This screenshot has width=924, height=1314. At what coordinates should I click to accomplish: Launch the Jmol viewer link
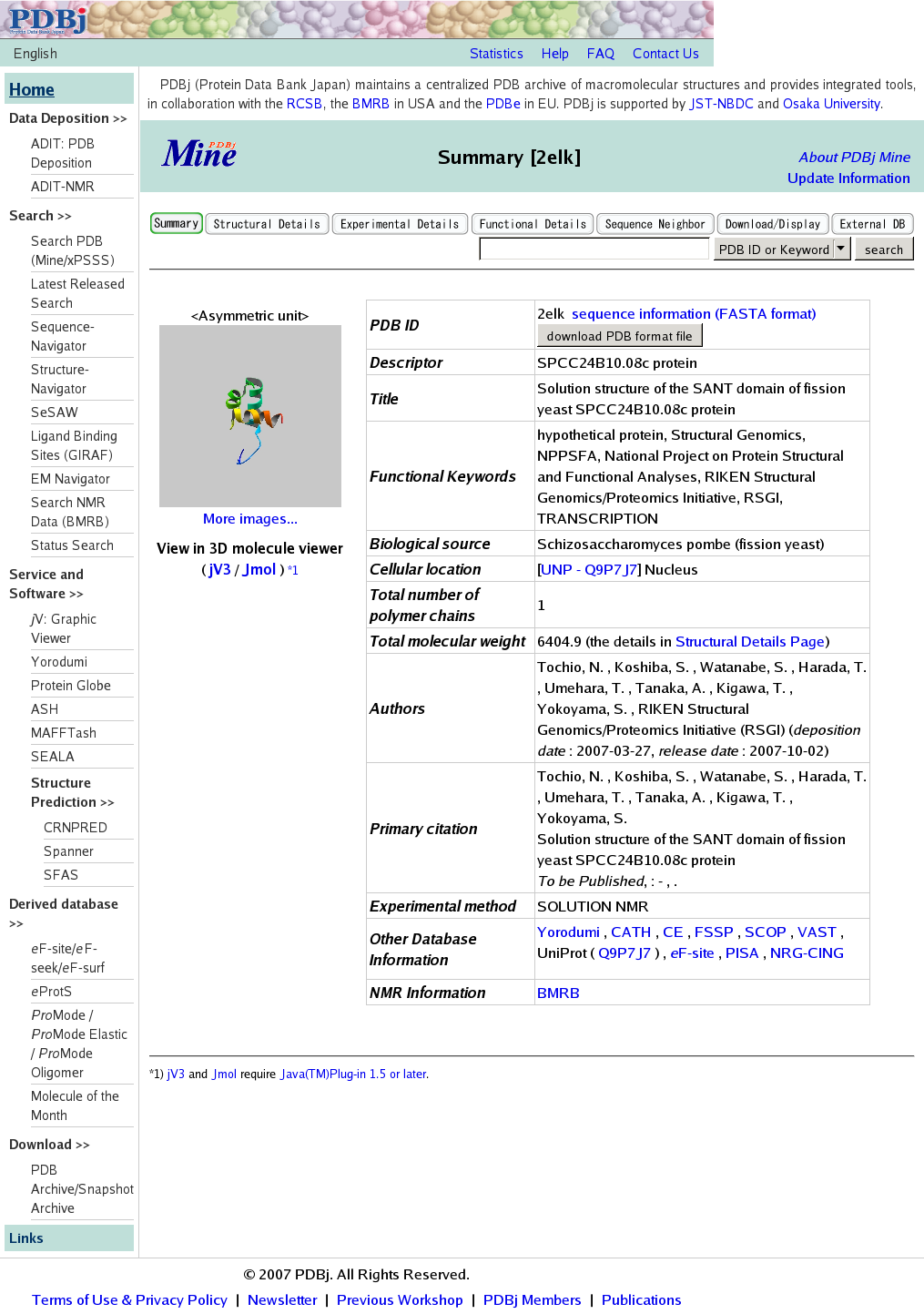(259, 569)
